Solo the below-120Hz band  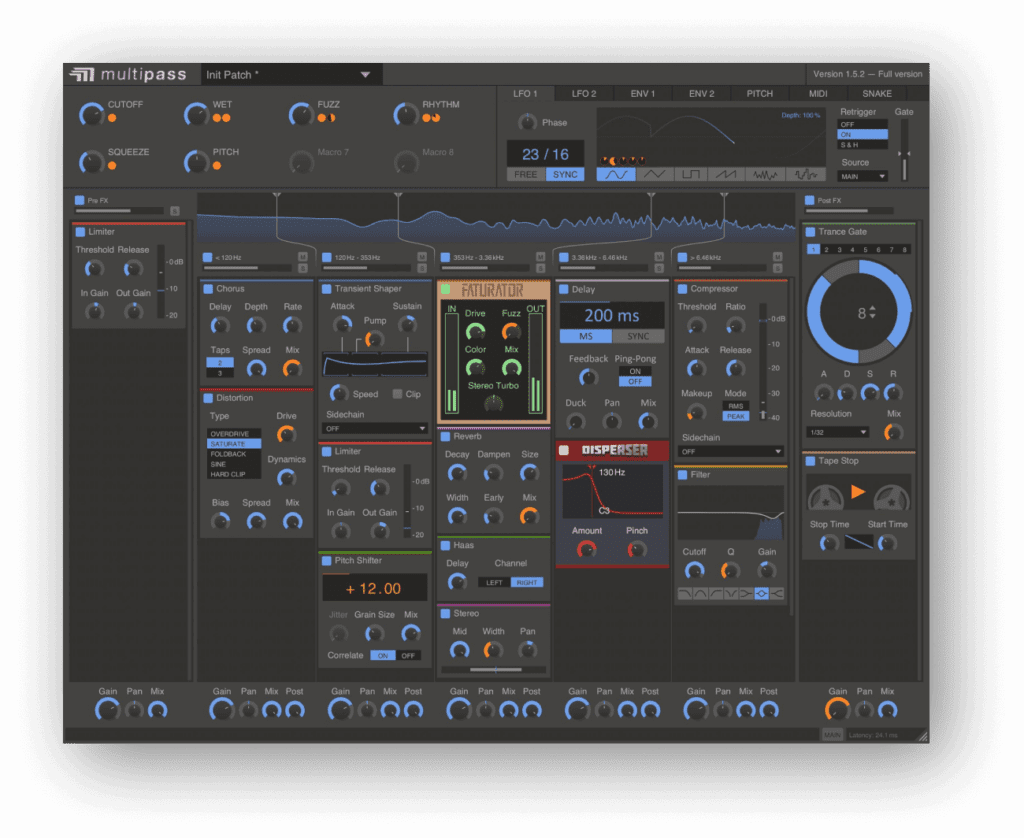(302, 268)
